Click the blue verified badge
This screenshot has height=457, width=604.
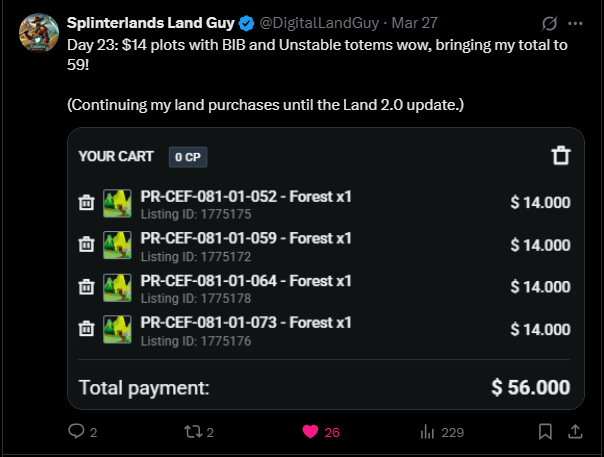(x=247, y=24)
